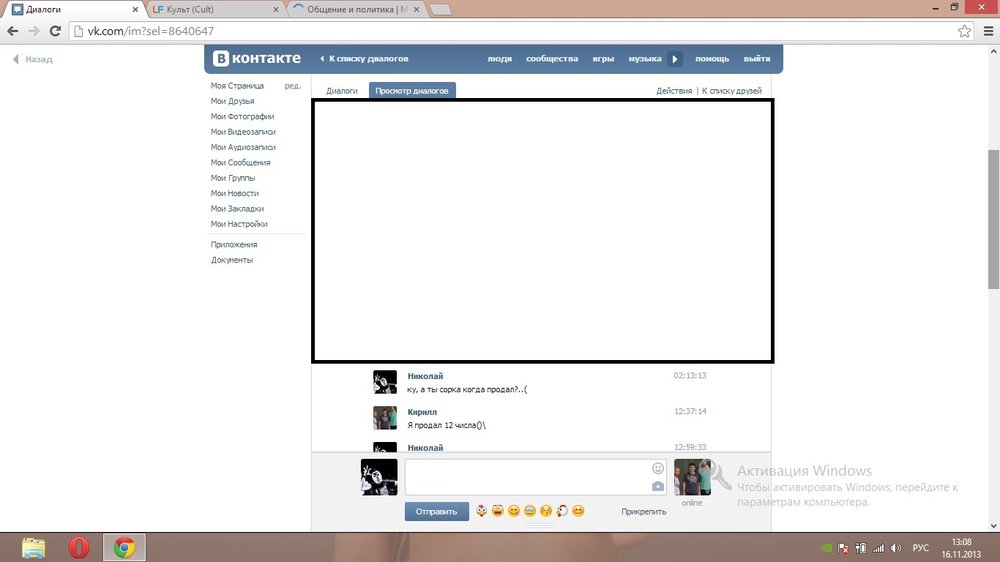Screen dimensions: 1000x562
Task: Switch to the Диалоги tab
Action: 342,91
